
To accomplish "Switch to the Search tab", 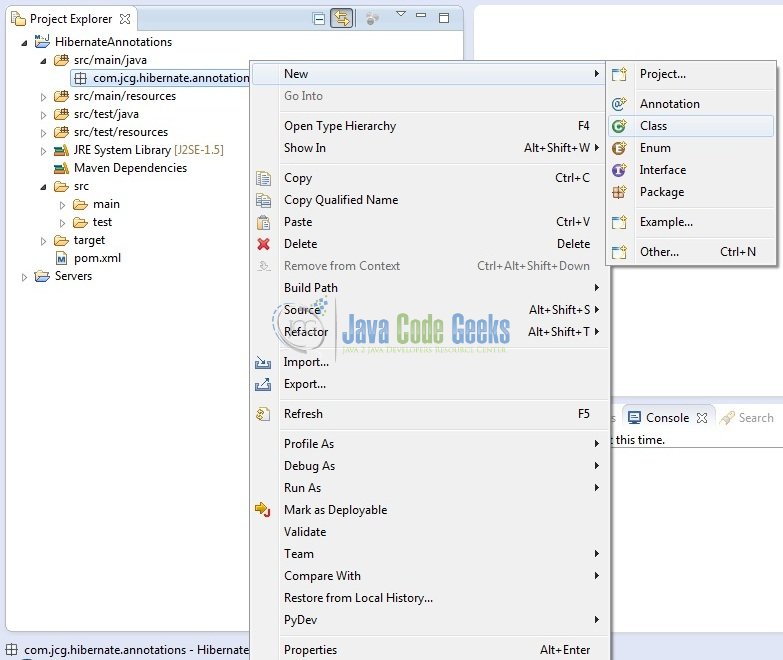I will coord(747,417).
